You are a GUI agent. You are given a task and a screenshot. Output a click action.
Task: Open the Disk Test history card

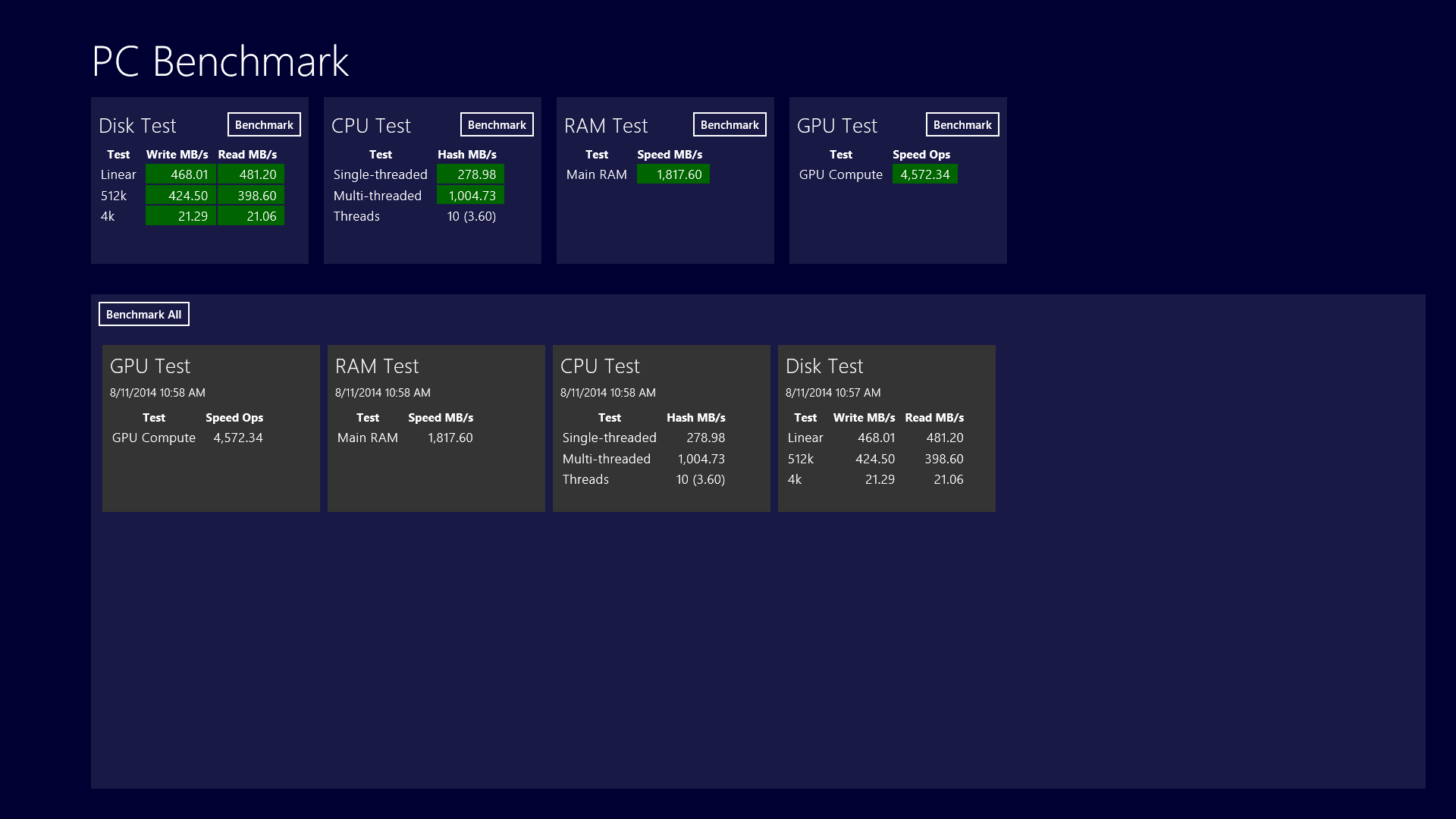point(886,428)
